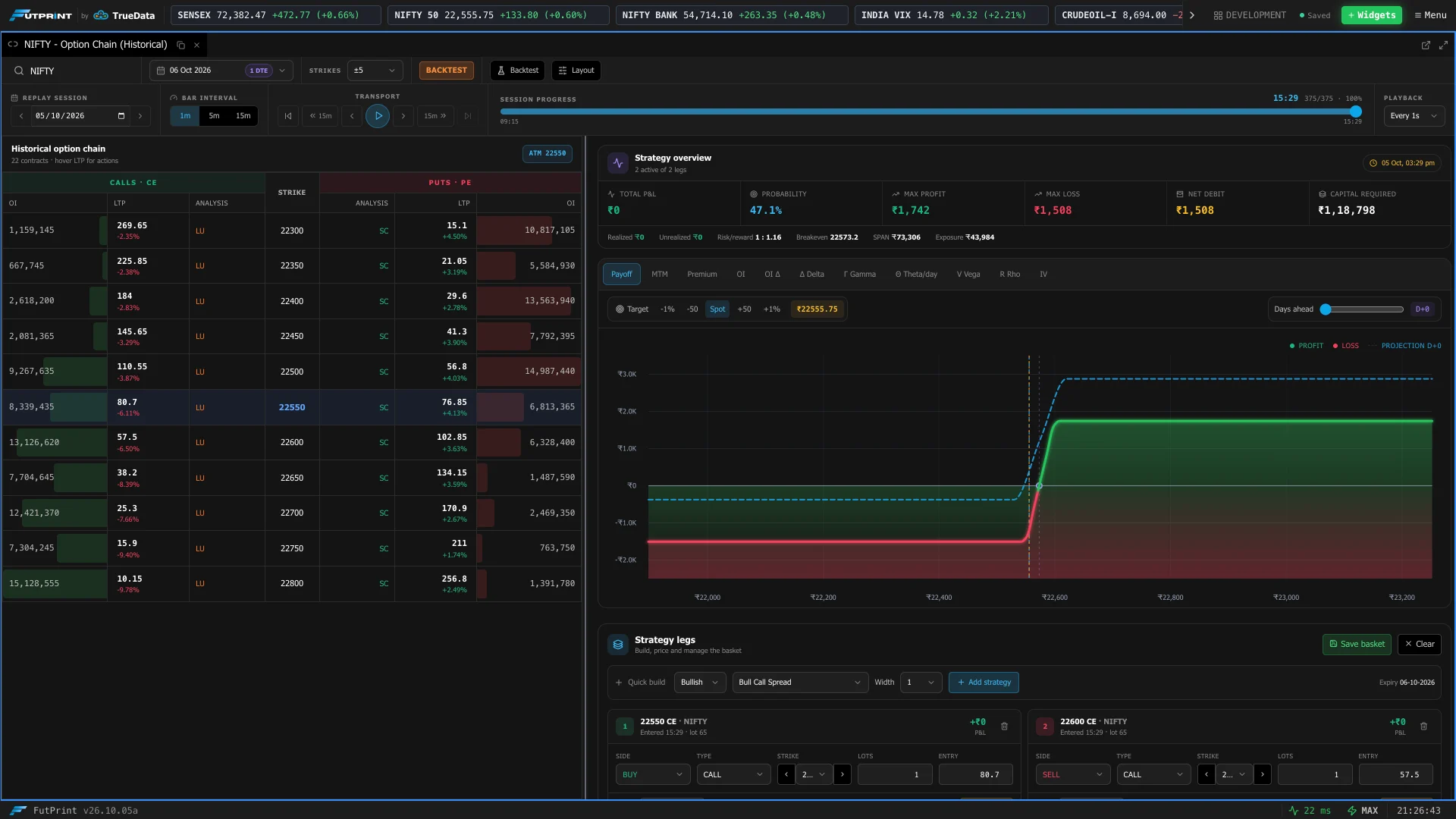
Task: Skip to session start in the transport controls
Action: [288, 116]
